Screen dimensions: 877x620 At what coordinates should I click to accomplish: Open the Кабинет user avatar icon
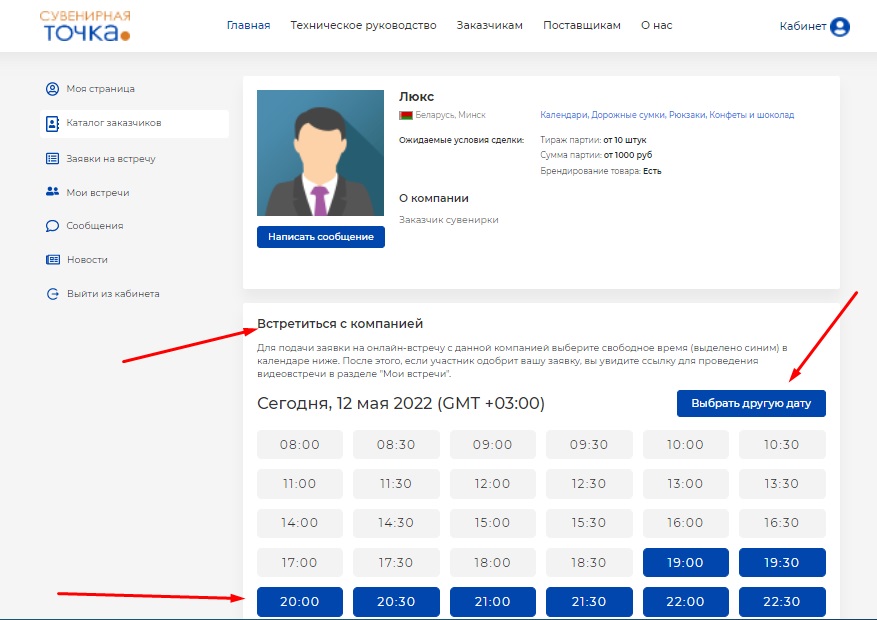point(840,27)
